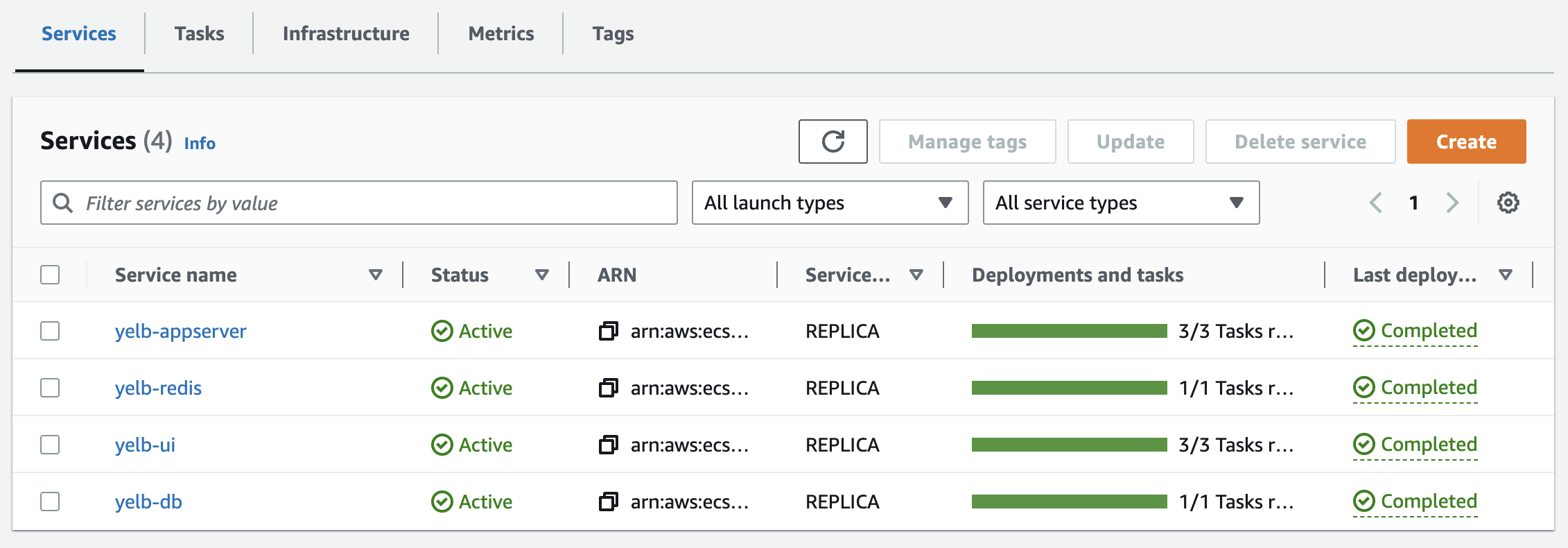This screenshot has width=1568, height=548.
Task: Open the yelb-db service link
Action: [x=148, y=502]
